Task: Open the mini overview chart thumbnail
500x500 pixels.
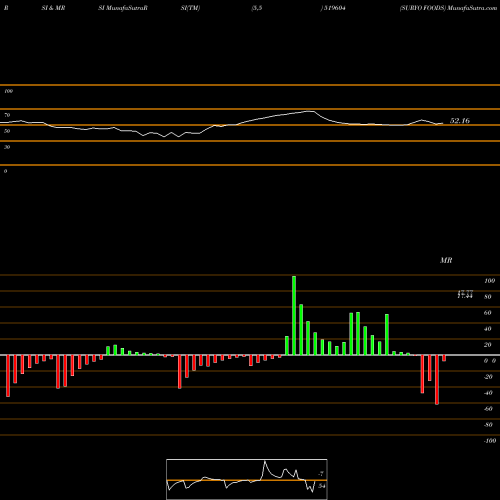Action: pos(247,479)
